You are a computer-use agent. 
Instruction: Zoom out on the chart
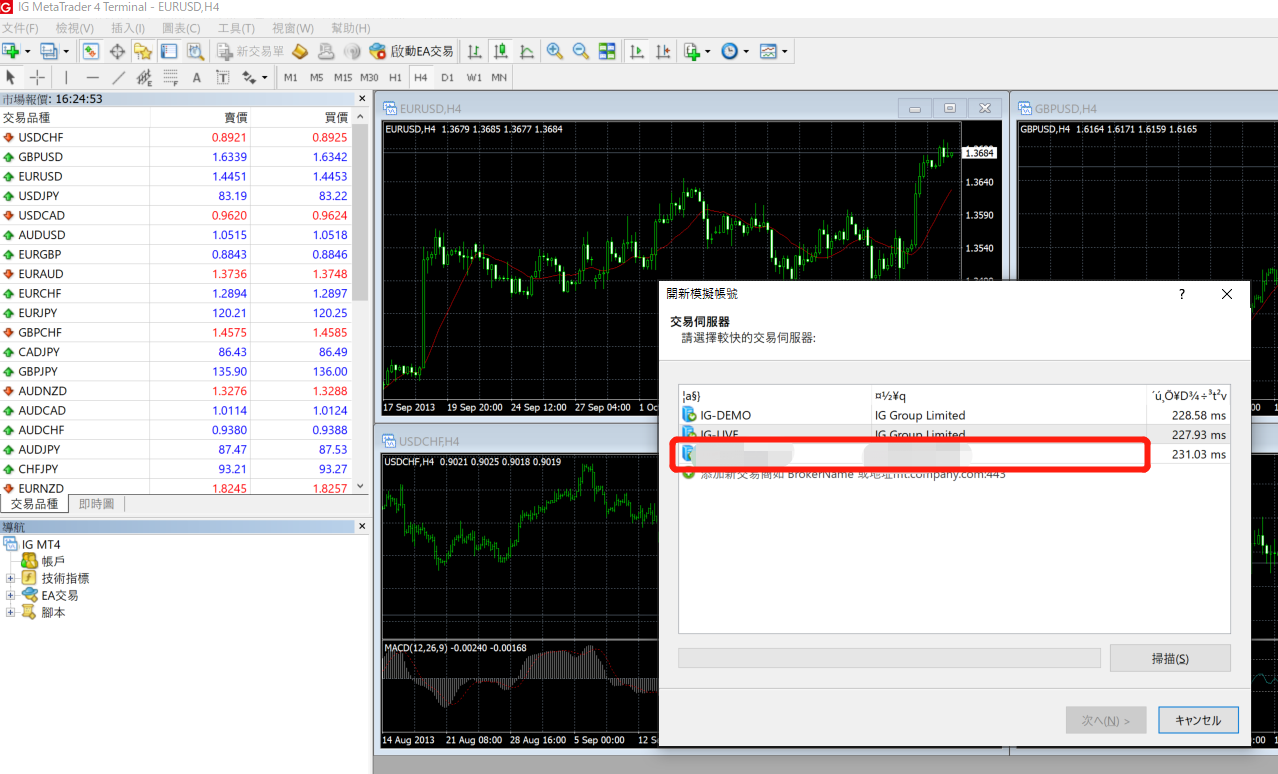[x=581, y=51]
